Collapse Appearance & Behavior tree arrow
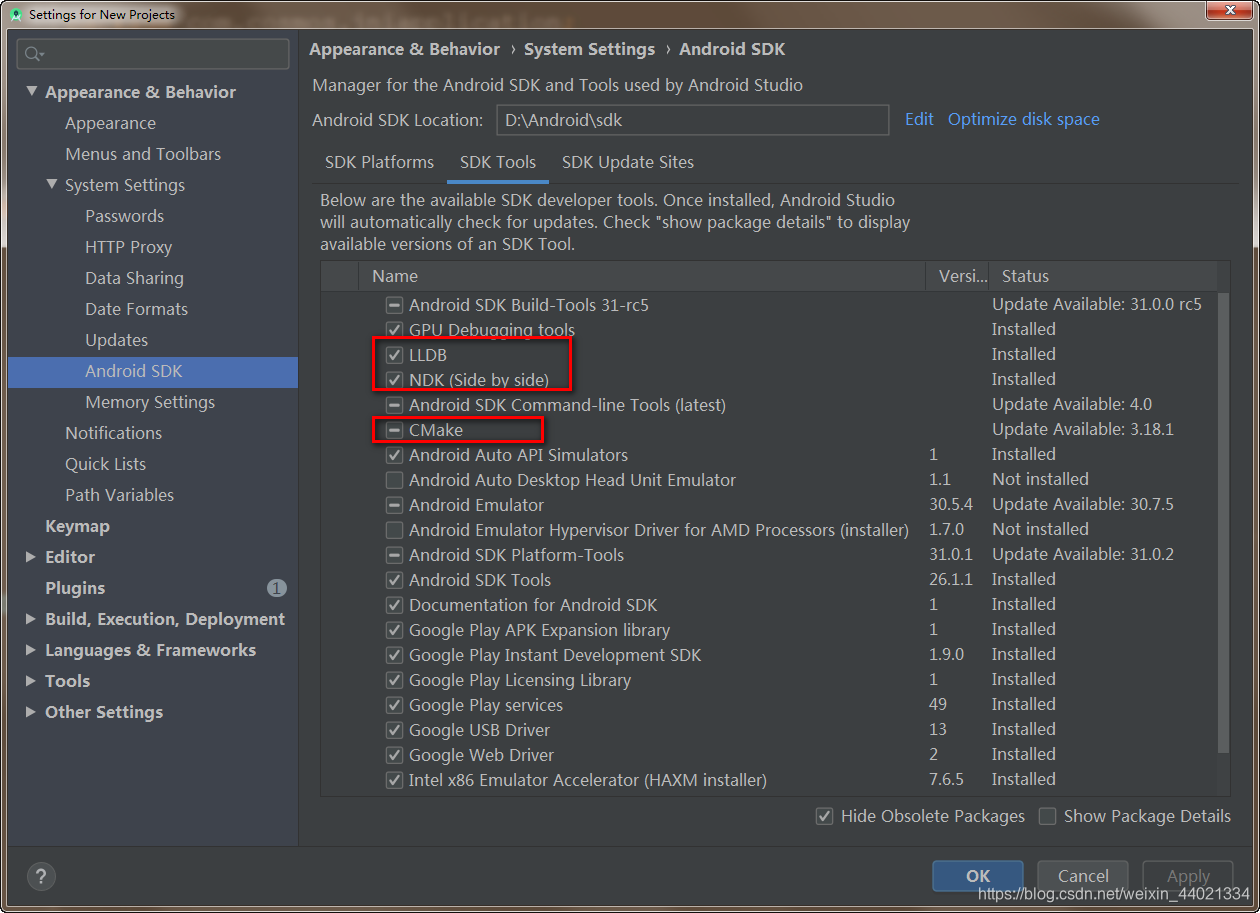The image size is (1260, 913). click(x=31, y=91)
